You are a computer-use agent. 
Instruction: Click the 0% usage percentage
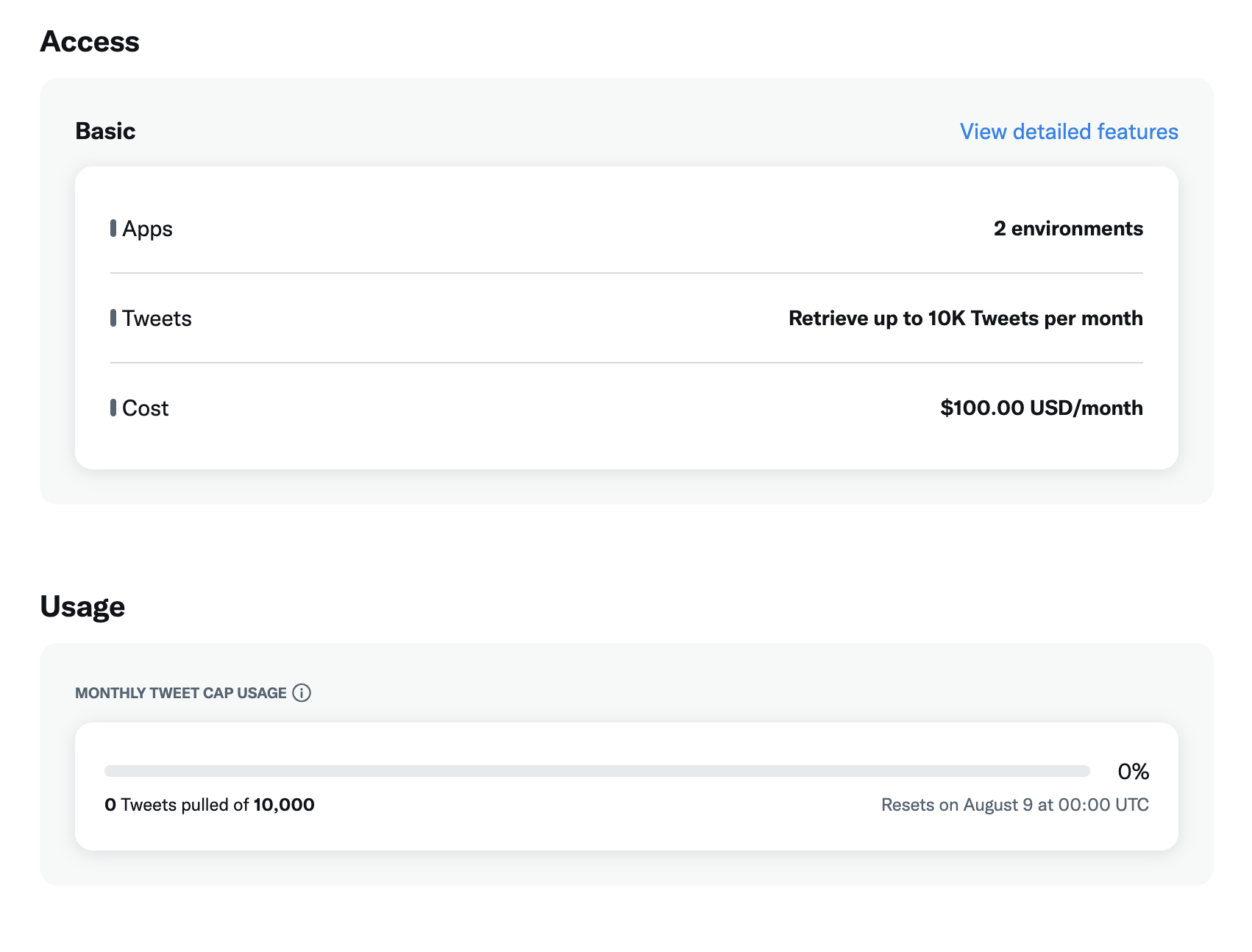pos(1133,772)
